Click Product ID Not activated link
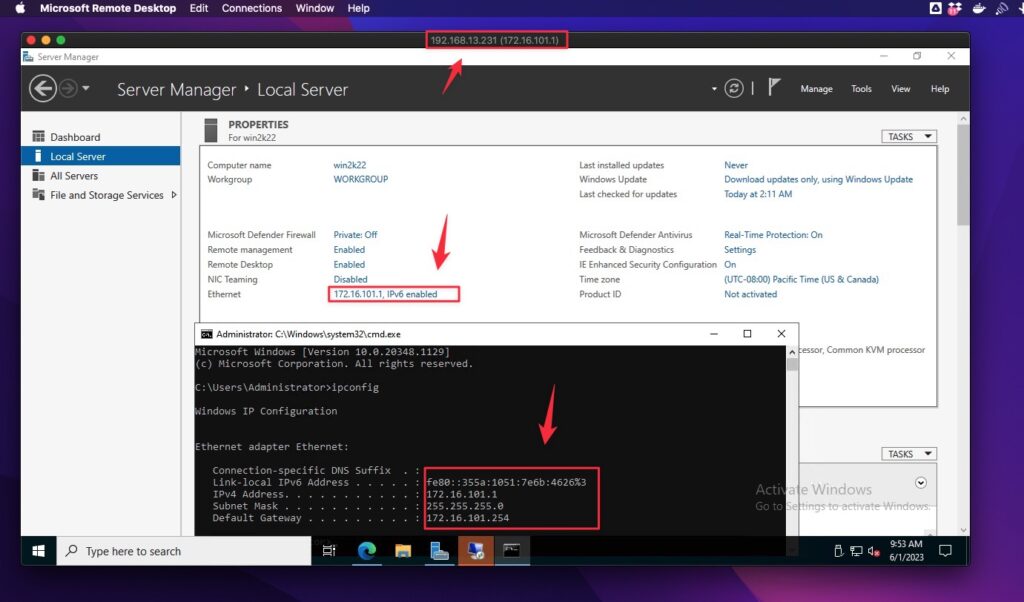Image resolution: width=1024 pixels, height=602 pixels. (x=750, y=294)
